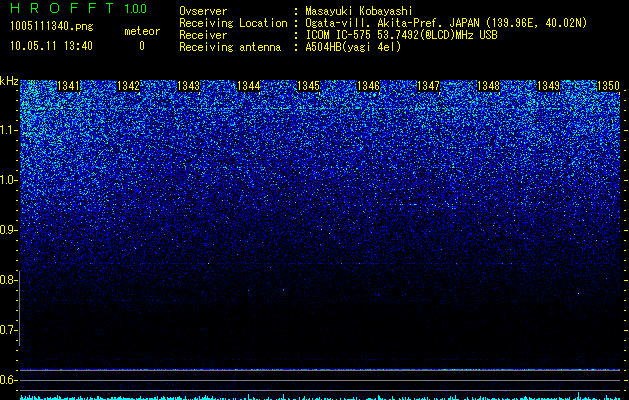Select the version number 1.0.0
629x400 pixels.
pyautogui.click(x=135, y=8)
